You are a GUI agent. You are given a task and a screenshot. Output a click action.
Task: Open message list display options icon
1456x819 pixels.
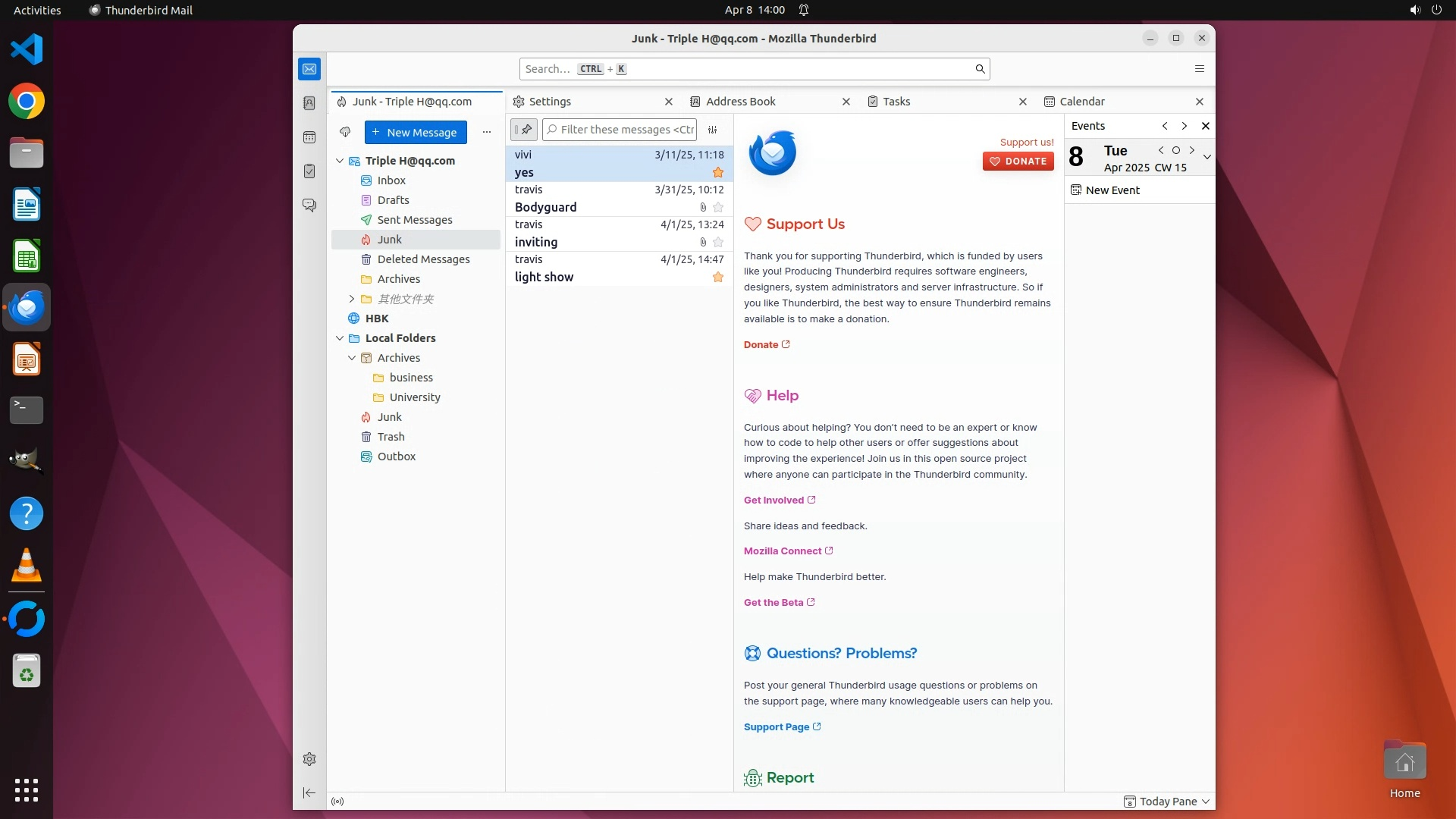[712, 130]
